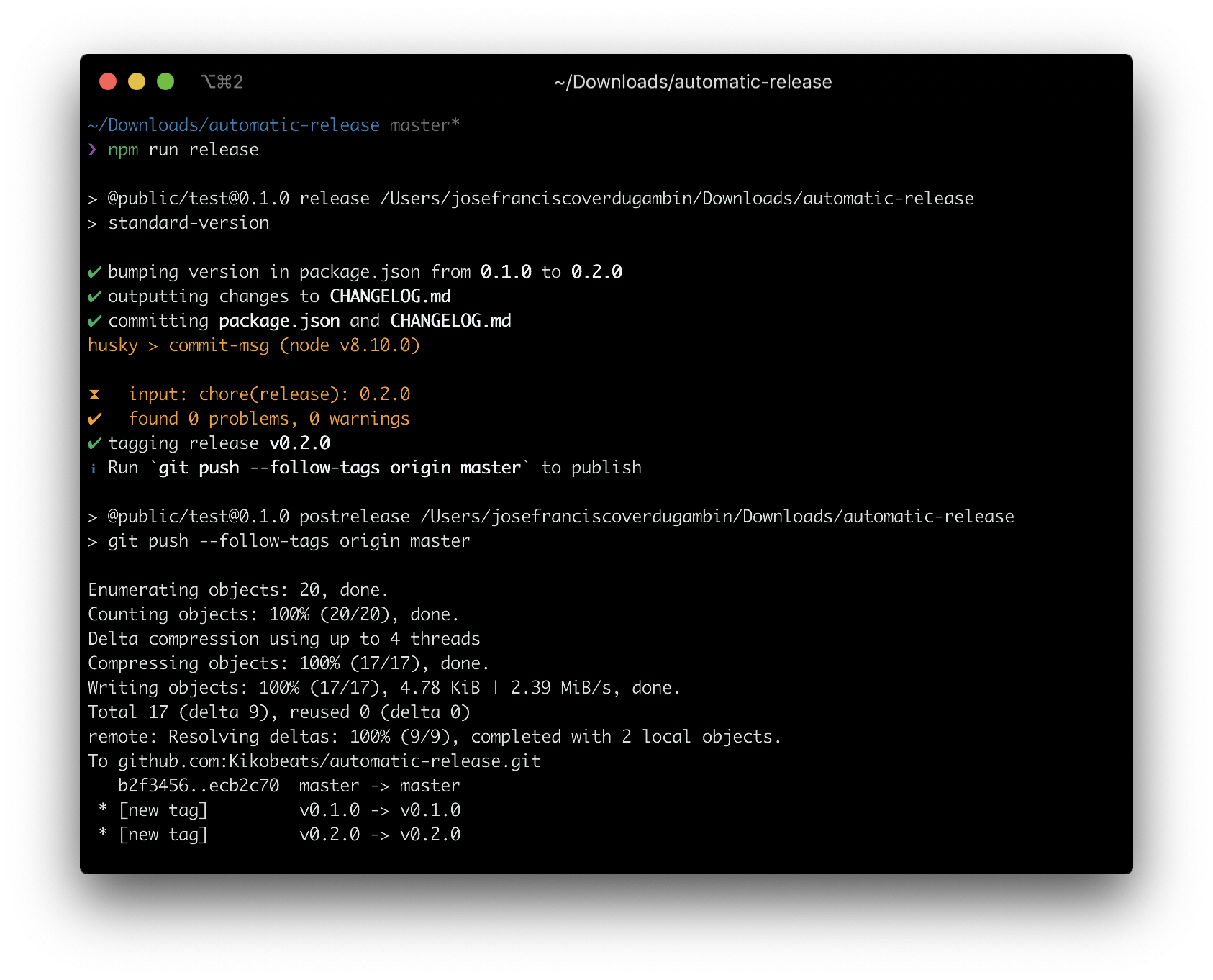Click 'CHANGELOG.md' in the outputting changes line

pos(390,296)
